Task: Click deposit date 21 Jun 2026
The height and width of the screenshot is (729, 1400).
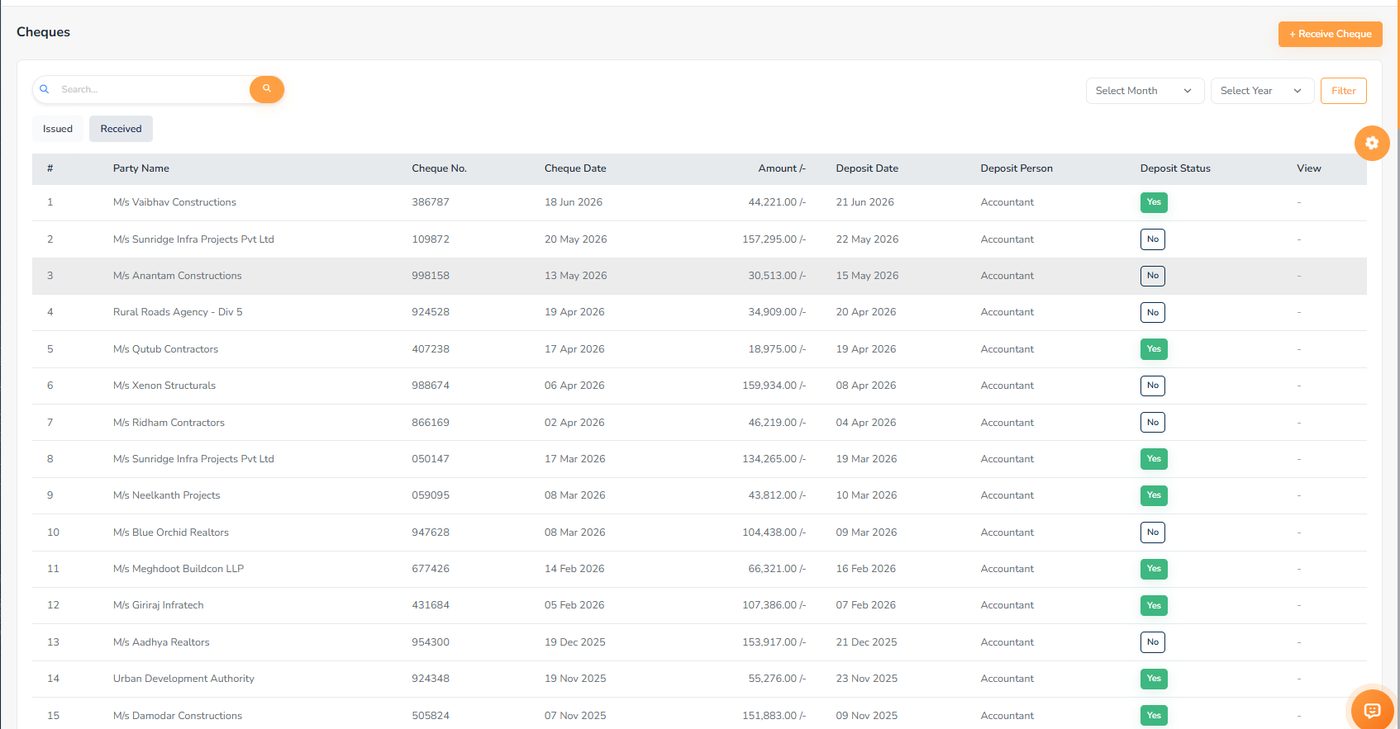Action: coord(865,202)
